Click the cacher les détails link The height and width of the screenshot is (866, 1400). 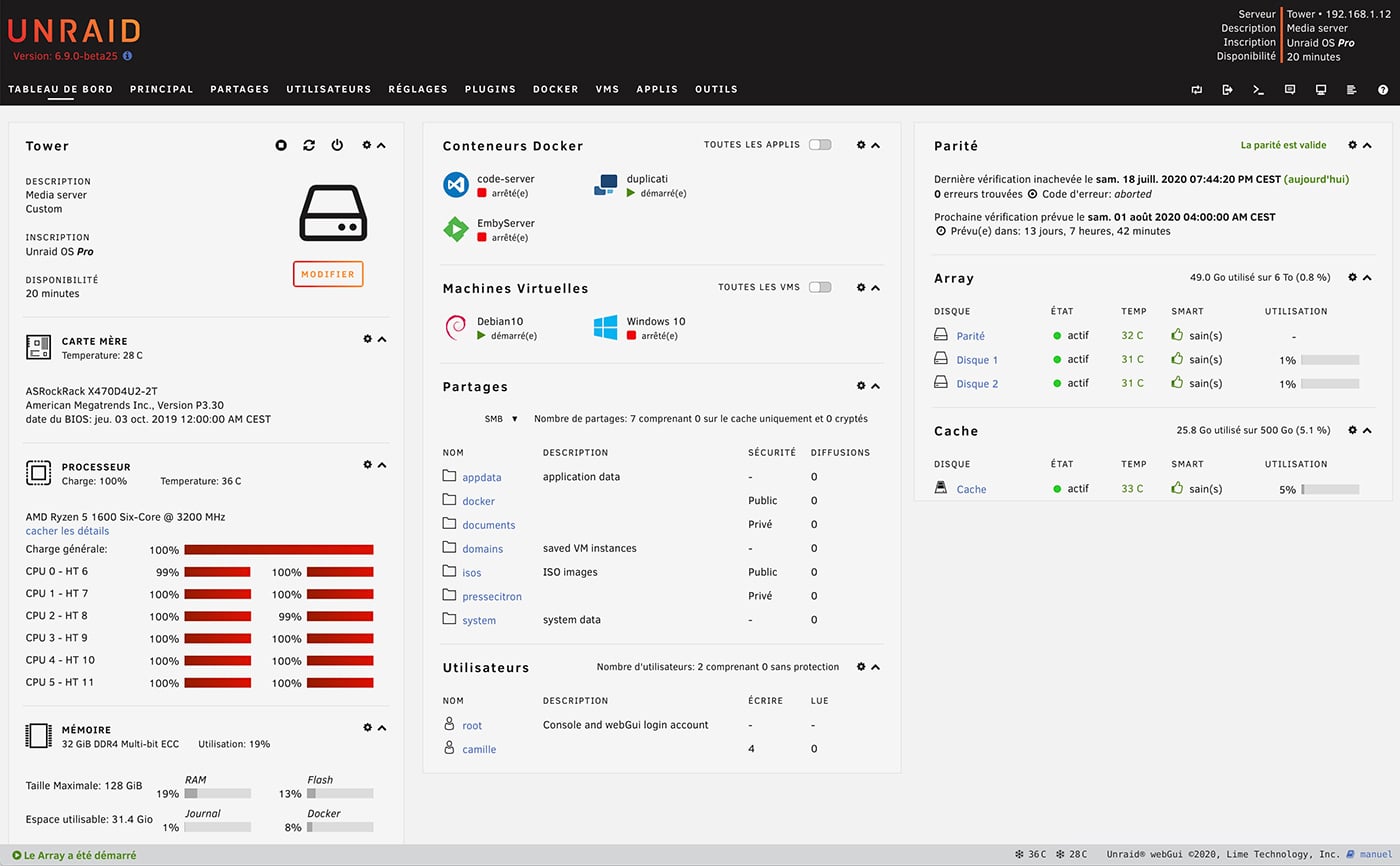pos(67,531)
